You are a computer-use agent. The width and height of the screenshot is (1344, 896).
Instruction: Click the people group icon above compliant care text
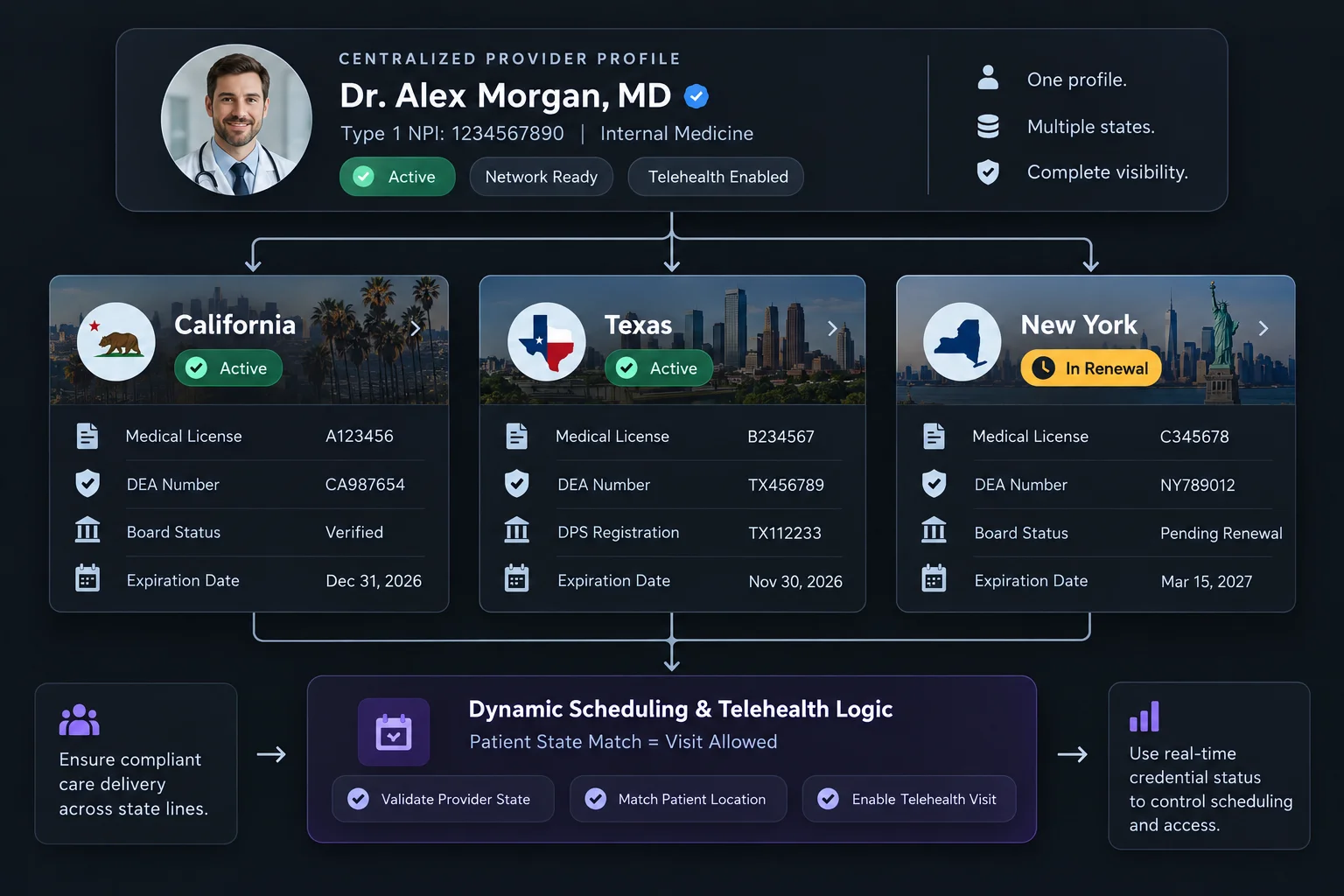79,720
